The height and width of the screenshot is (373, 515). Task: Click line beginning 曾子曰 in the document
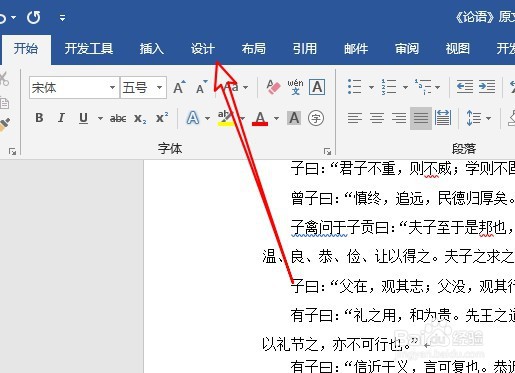click(403, 198)
